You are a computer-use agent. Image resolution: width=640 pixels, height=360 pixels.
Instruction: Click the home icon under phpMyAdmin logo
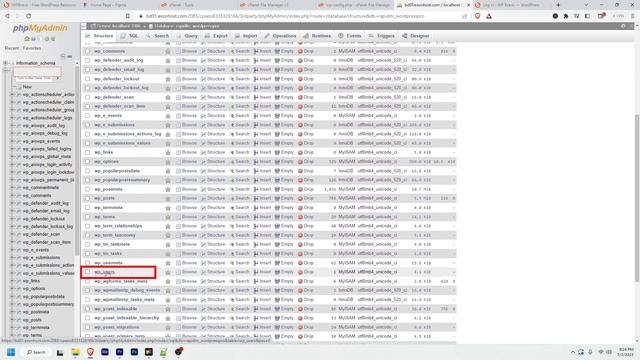[x=27, y=39]
